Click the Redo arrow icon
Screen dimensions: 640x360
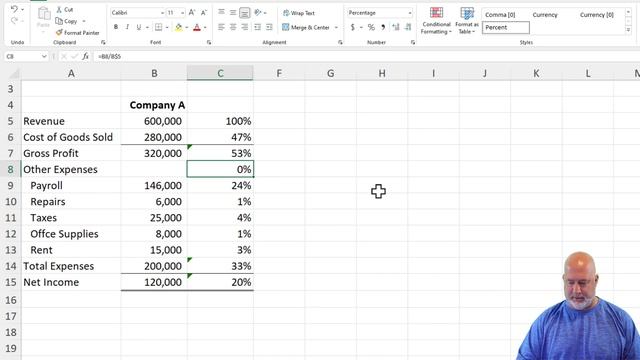click(14, 20)
